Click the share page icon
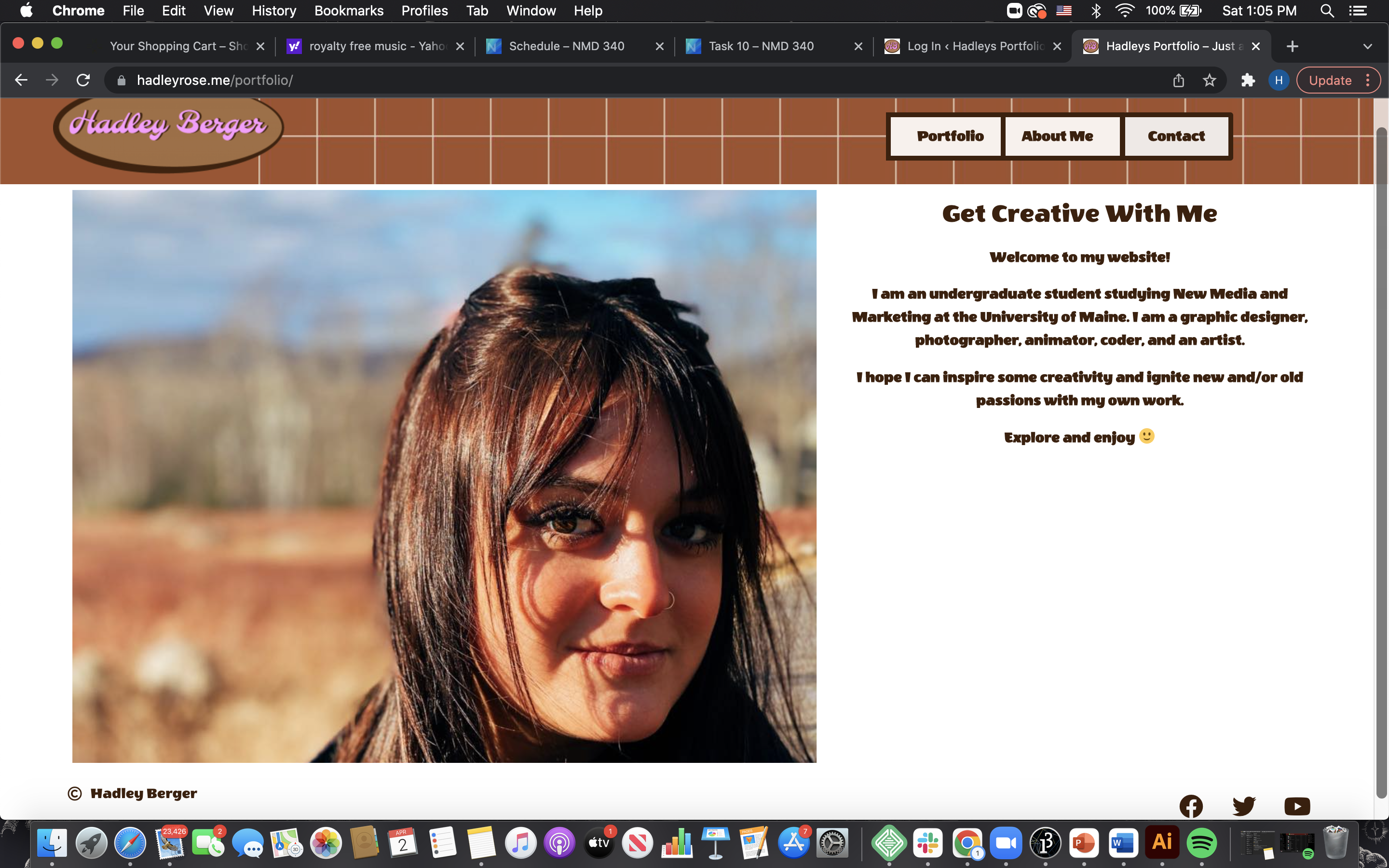Viewport: 1389px width, 868px height. pyautogui.click(x=1178, y=81)
